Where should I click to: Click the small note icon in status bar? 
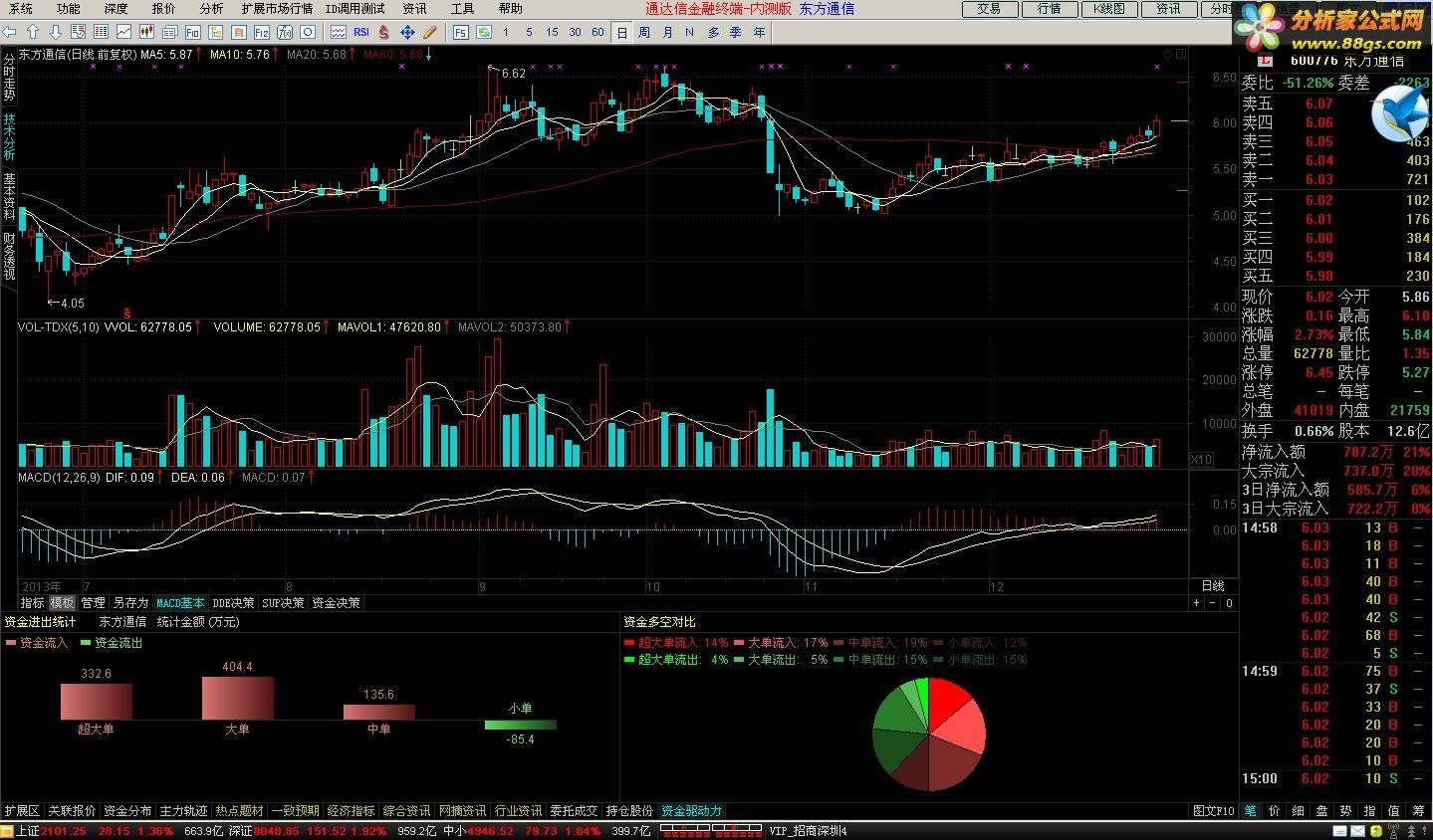click(1339, 830)
